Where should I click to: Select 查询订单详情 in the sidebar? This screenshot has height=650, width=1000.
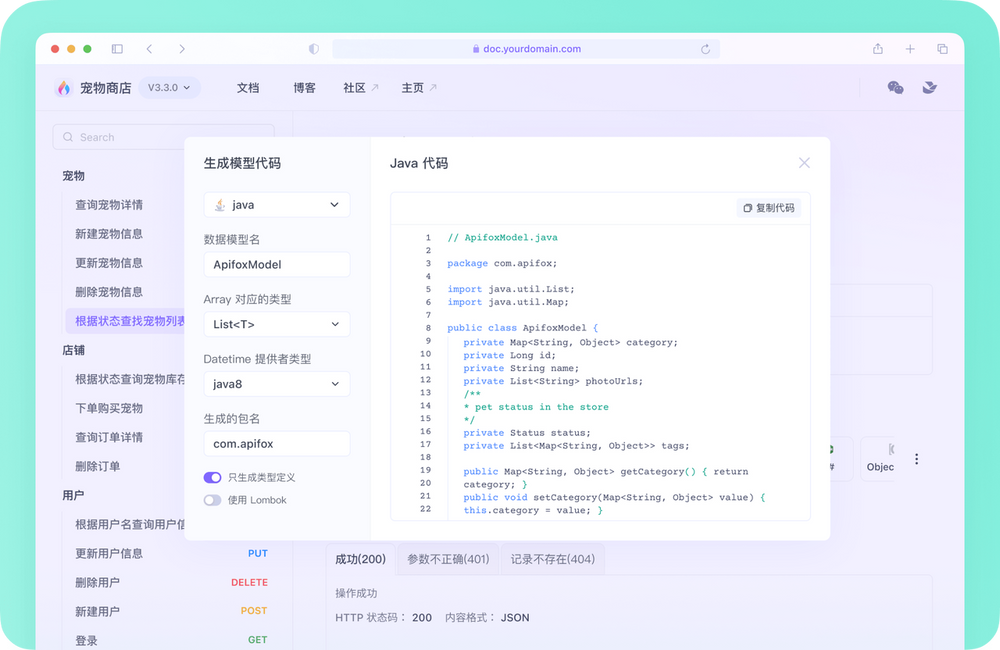109,437
